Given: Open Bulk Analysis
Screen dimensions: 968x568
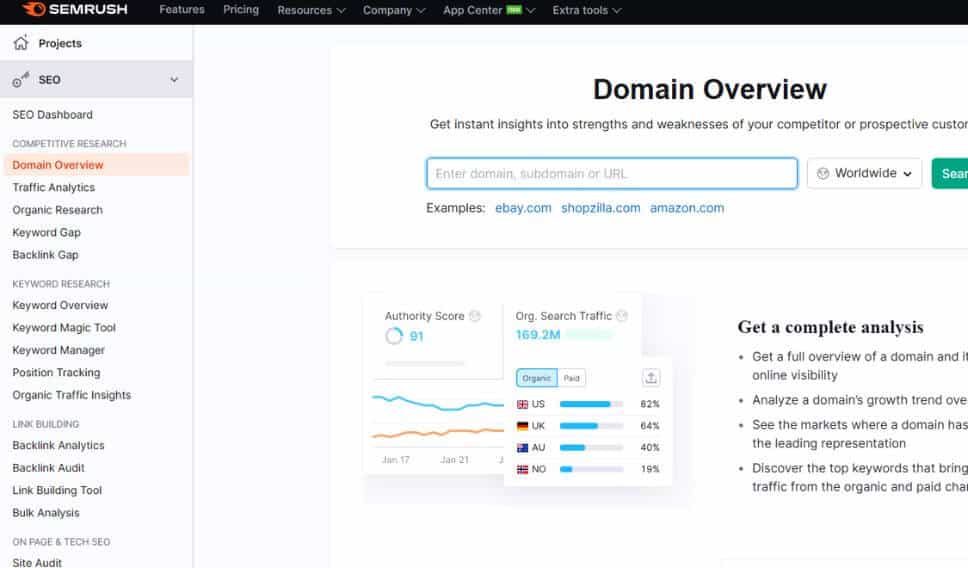Looking at the screenshot, I should pyautogui.click(x=46, y=513).
